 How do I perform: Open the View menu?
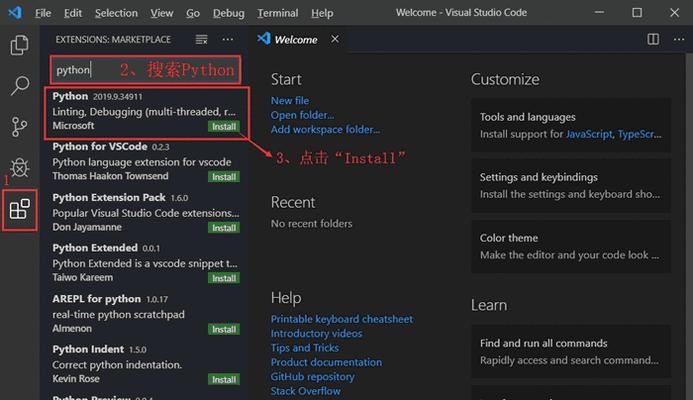click(161, 13)
